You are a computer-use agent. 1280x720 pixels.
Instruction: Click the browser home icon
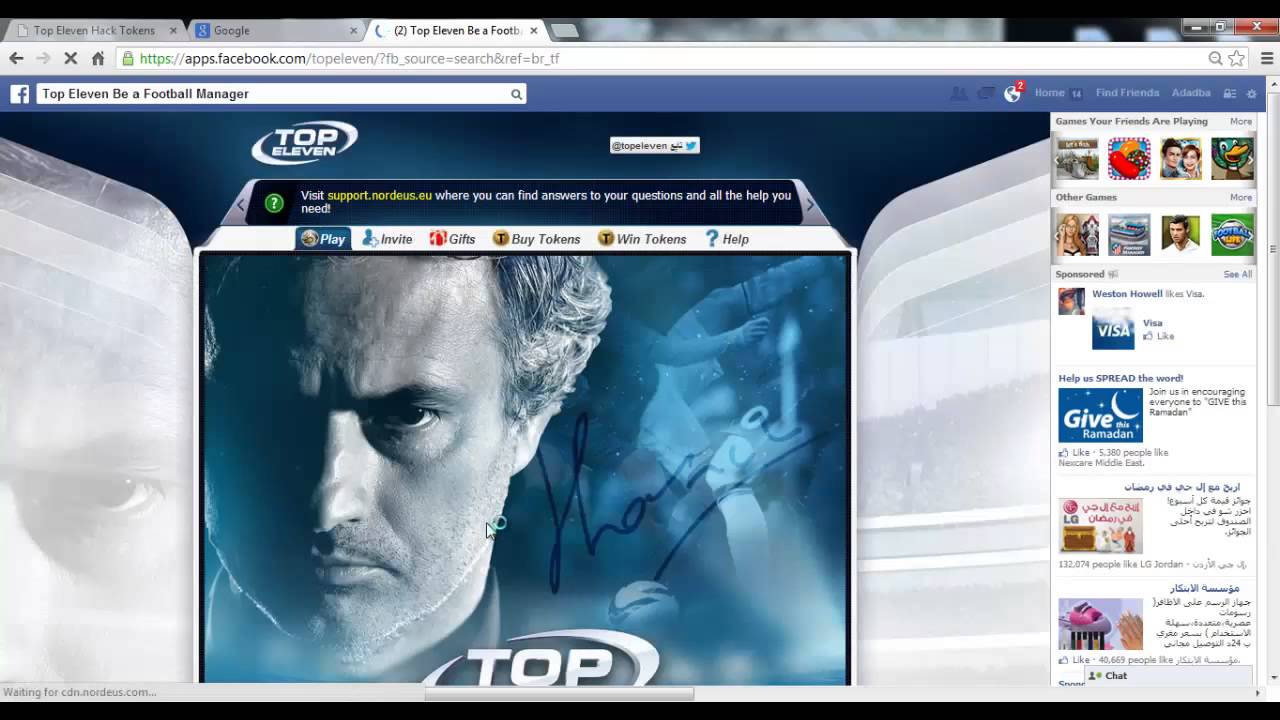click(97, 58)
